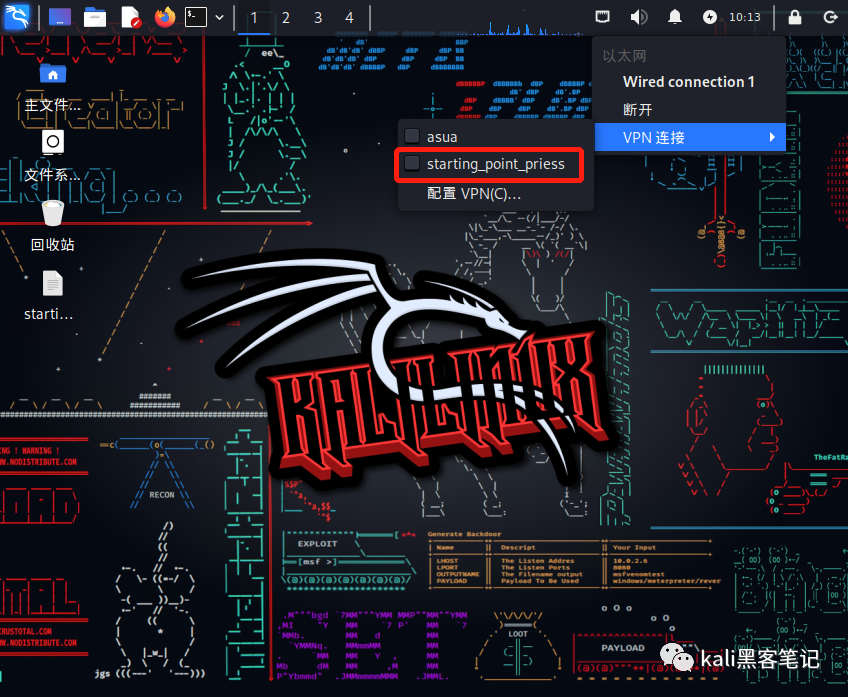Open the Kali applications menu

[x=18, y=16]
